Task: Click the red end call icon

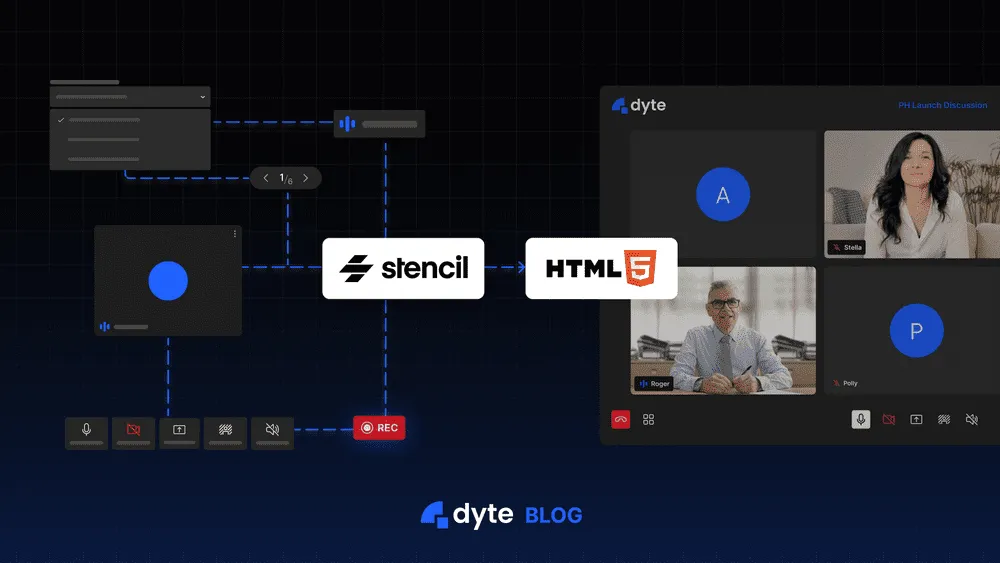Action: click(621, 420)
